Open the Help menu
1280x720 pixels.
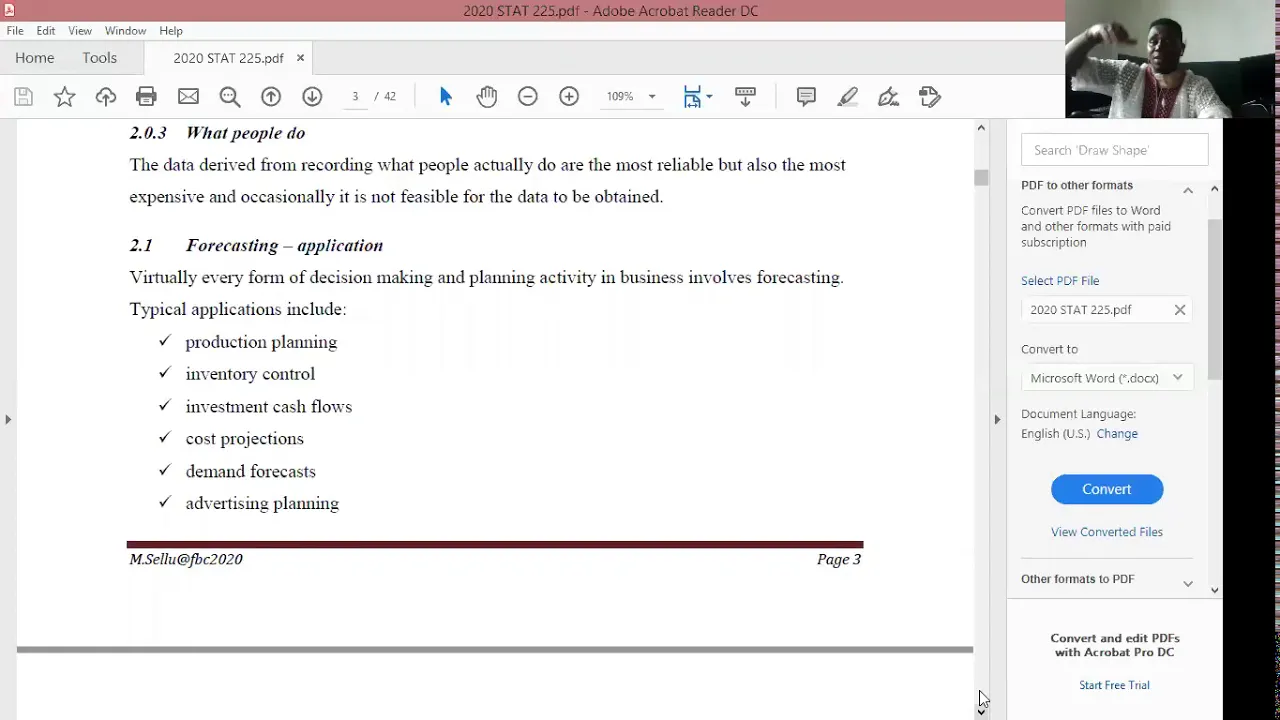171,31
